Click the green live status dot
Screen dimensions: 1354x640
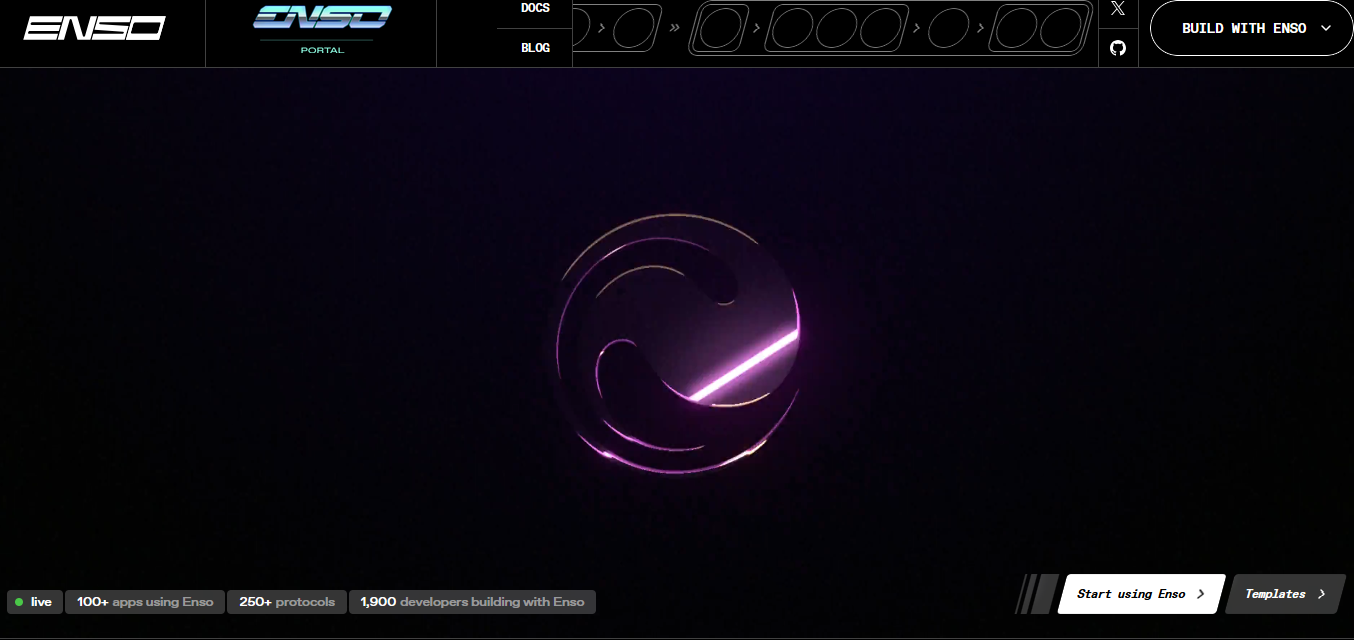[19, 602]
